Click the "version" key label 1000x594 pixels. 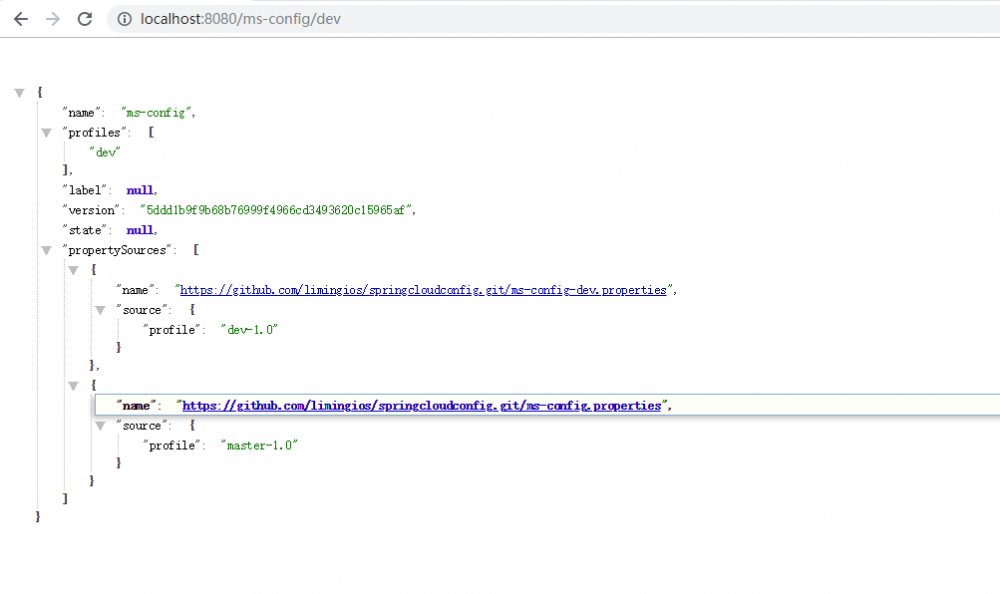pyautogui.click(x=92, y=210)
